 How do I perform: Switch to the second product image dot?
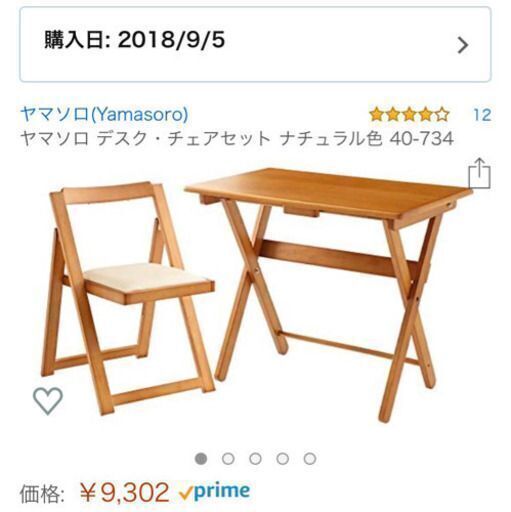228,459
